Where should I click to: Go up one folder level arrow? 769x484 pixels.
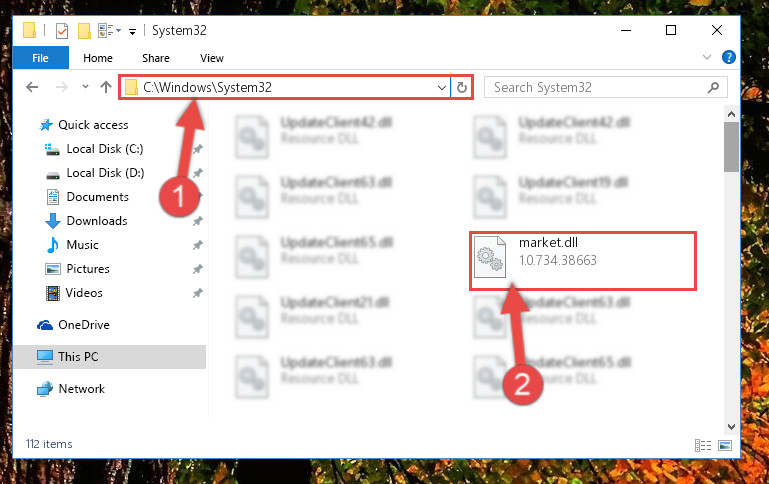[x=105, y=87]
